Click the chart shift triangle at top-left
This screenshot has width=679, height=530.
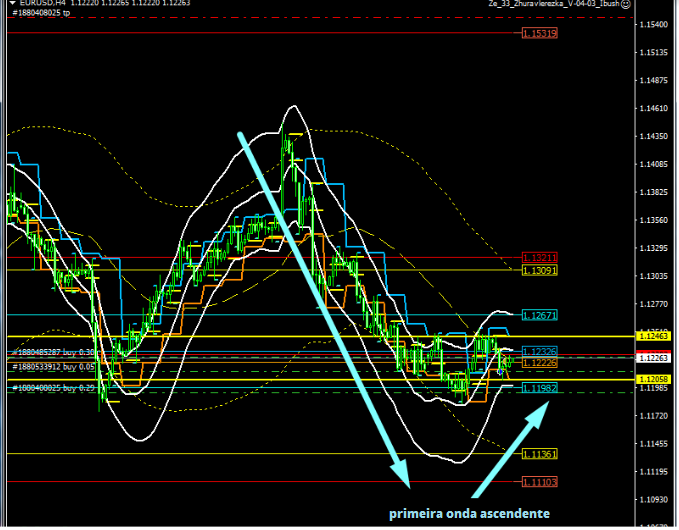(x=8, y=4)
